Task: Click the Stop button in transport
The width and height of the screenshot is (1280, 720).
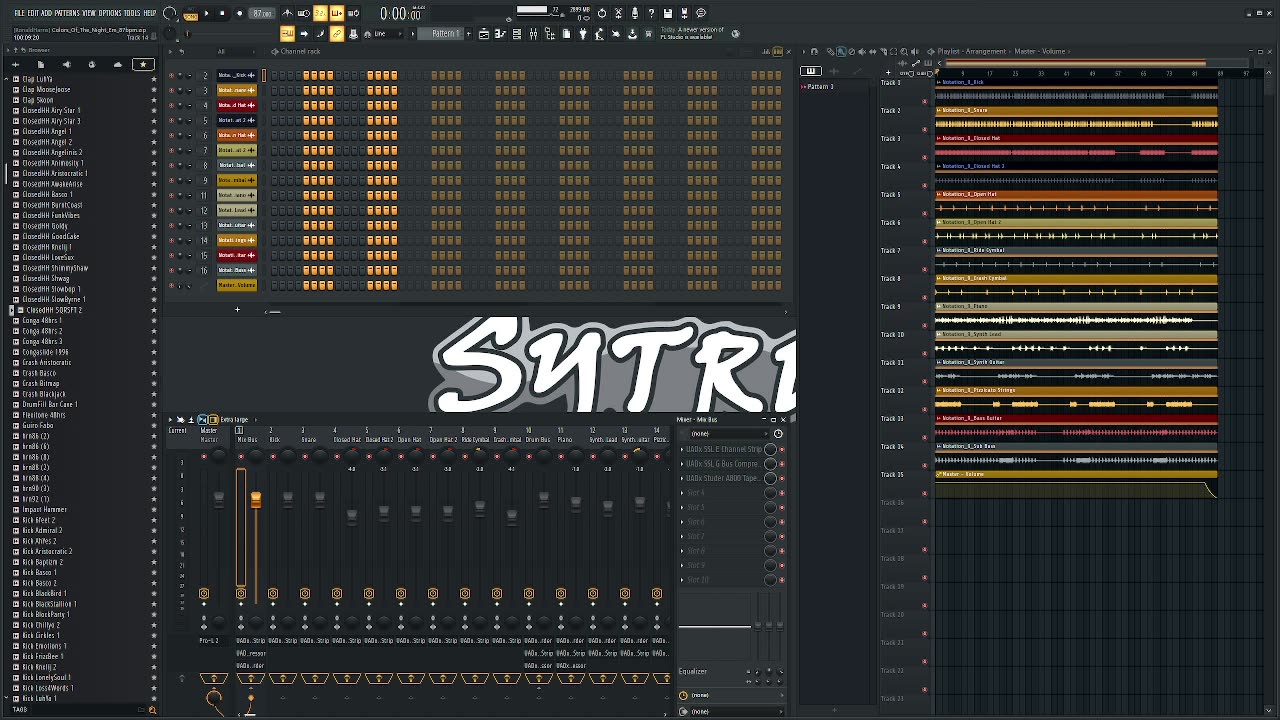Action: (x=222, y=14)
